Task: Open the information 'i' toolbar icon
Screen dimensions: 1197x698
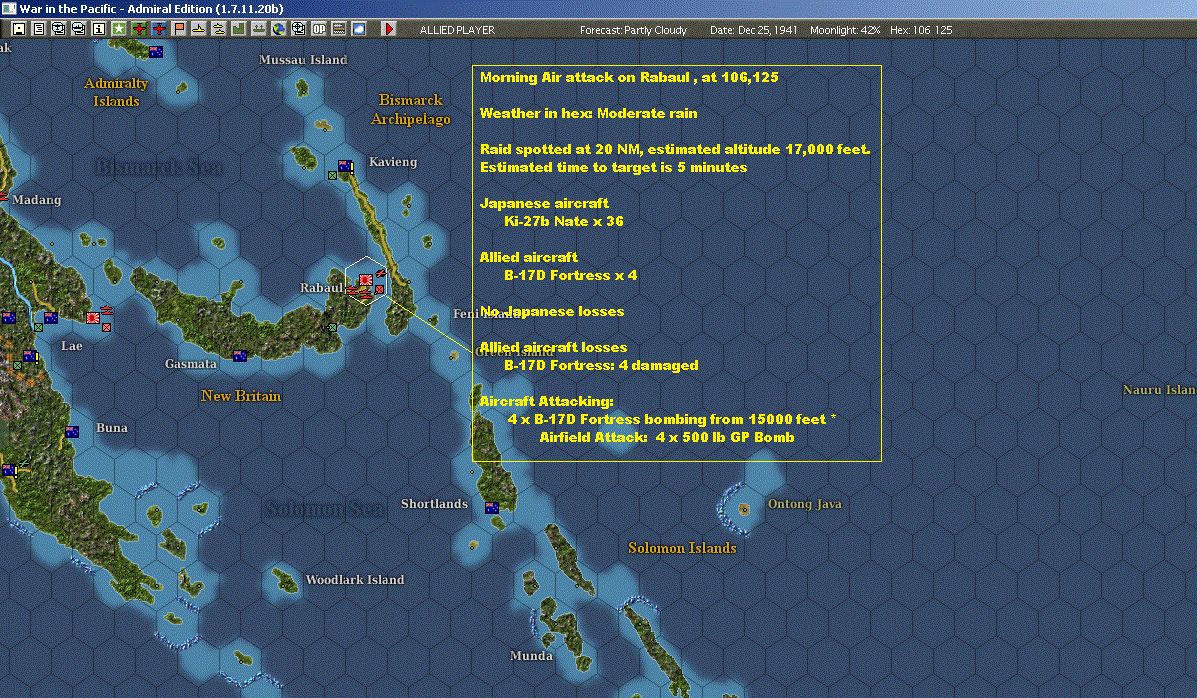Action: click(98, 29)
